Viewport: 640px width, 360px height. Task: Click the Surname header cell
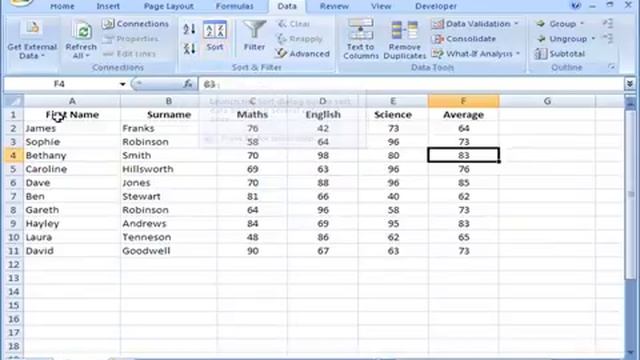click(x=169, y=115)
